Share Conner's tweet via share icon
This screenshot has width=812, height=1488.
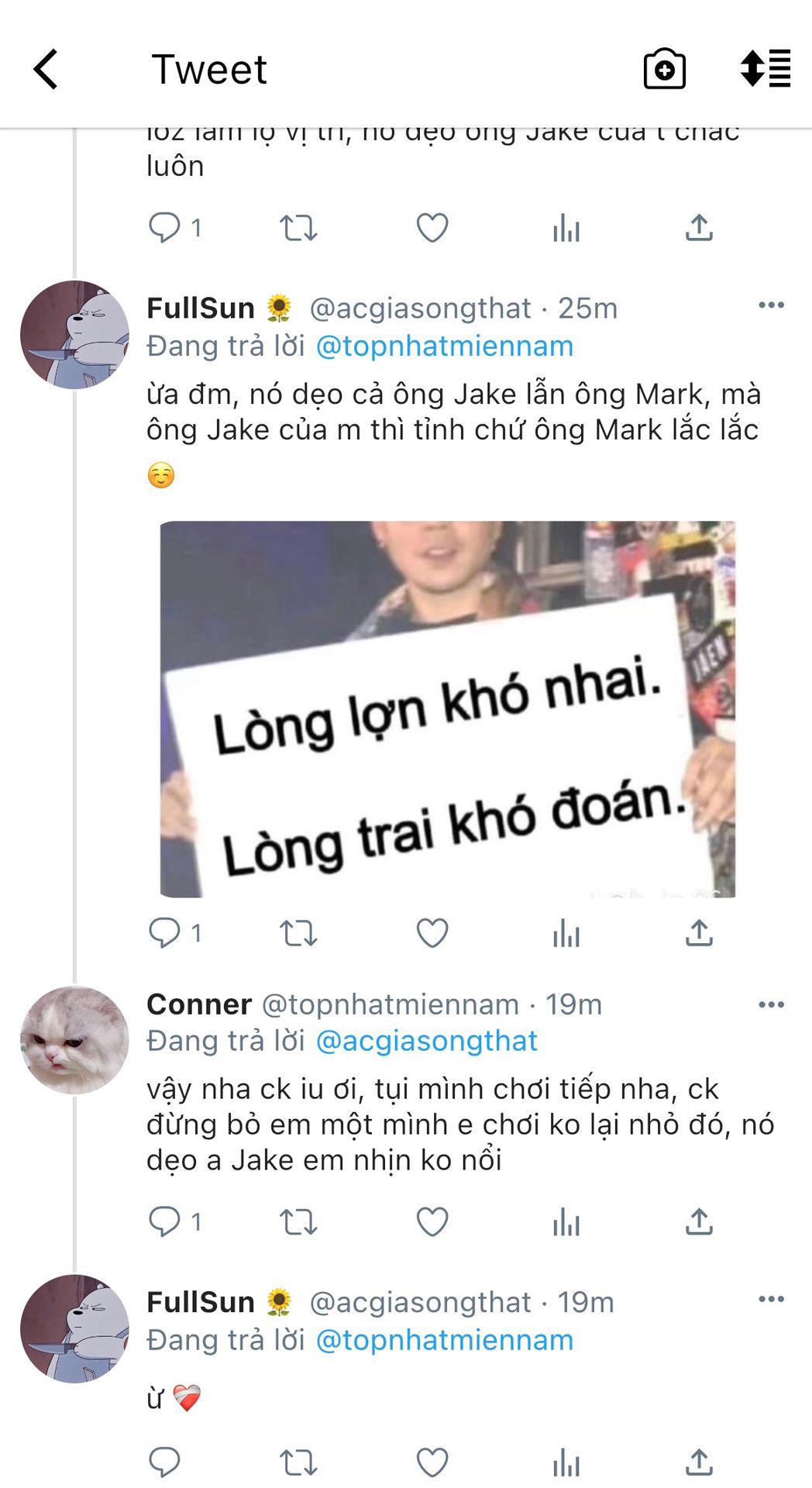click(699, 1221)
